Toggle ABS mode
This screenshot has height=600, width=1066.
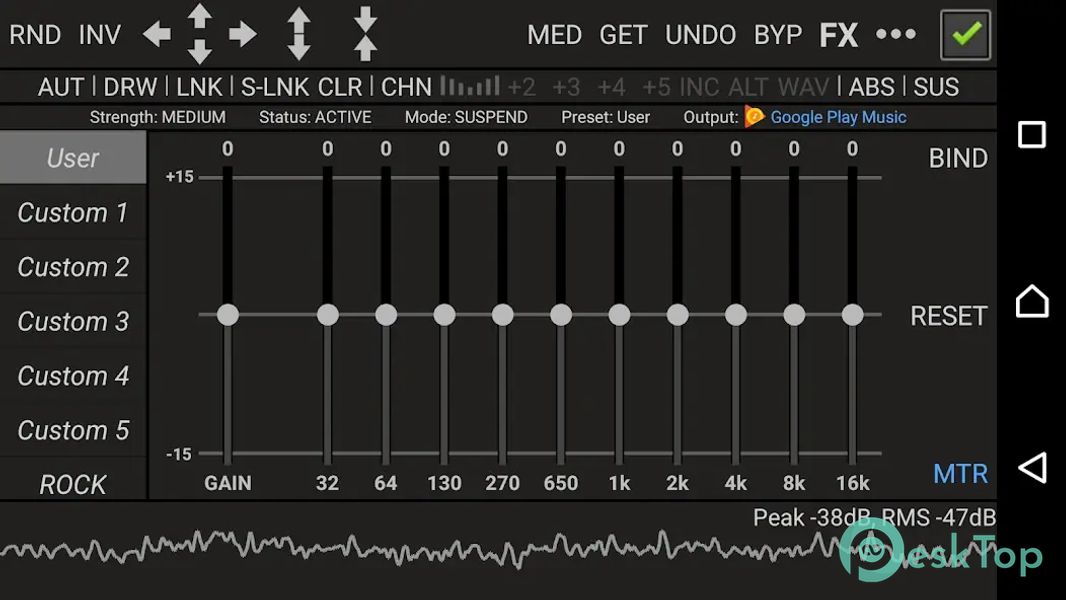coord(872,87)
